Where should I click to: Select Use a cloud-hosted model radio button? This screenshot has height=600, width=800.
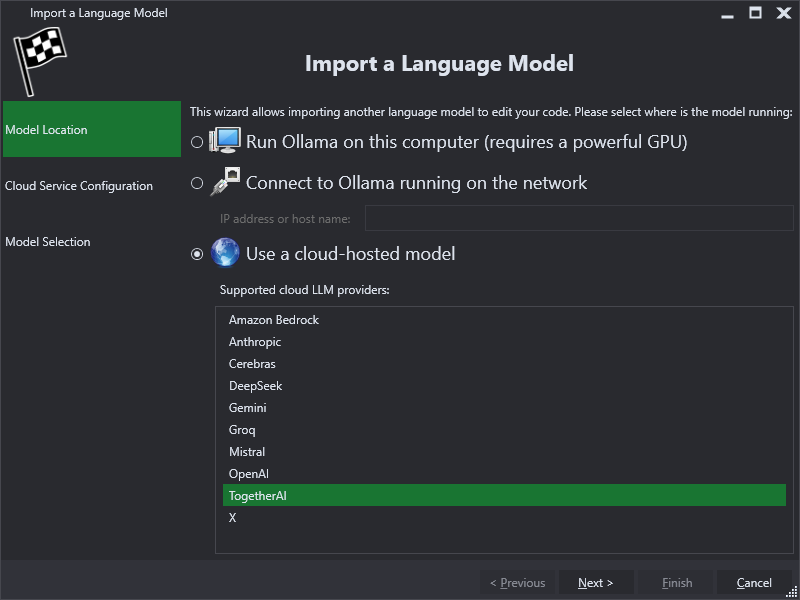click(x=197, y=254)
